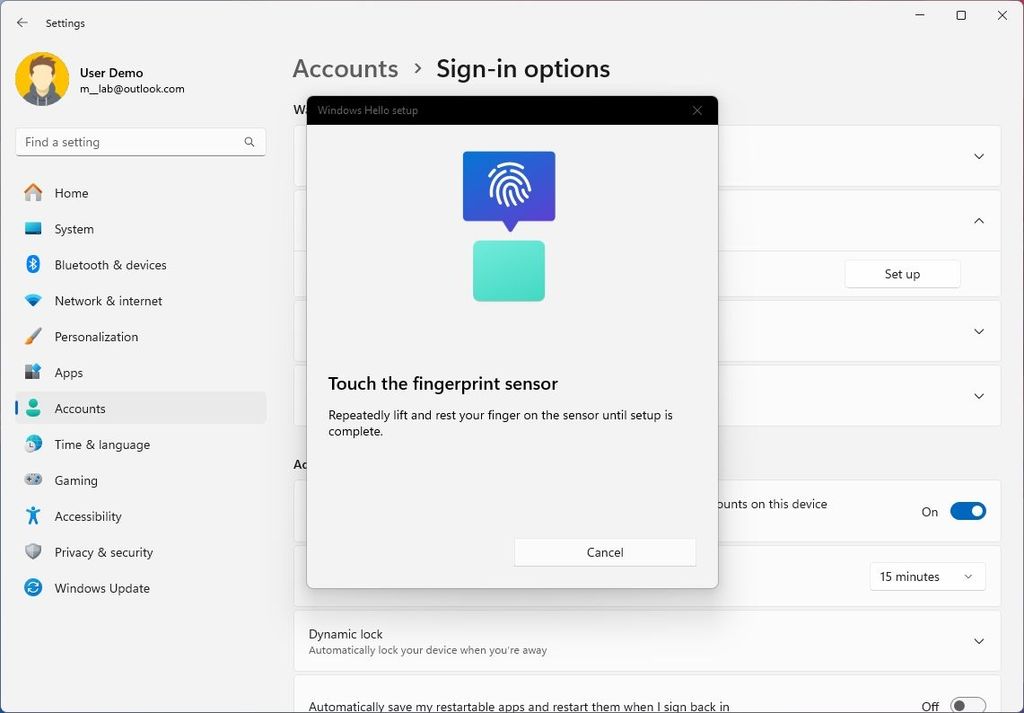The image size is (1024, 713).
Task: Collapse the expanded fingerprint recognition section
Action: coord(978,220)
